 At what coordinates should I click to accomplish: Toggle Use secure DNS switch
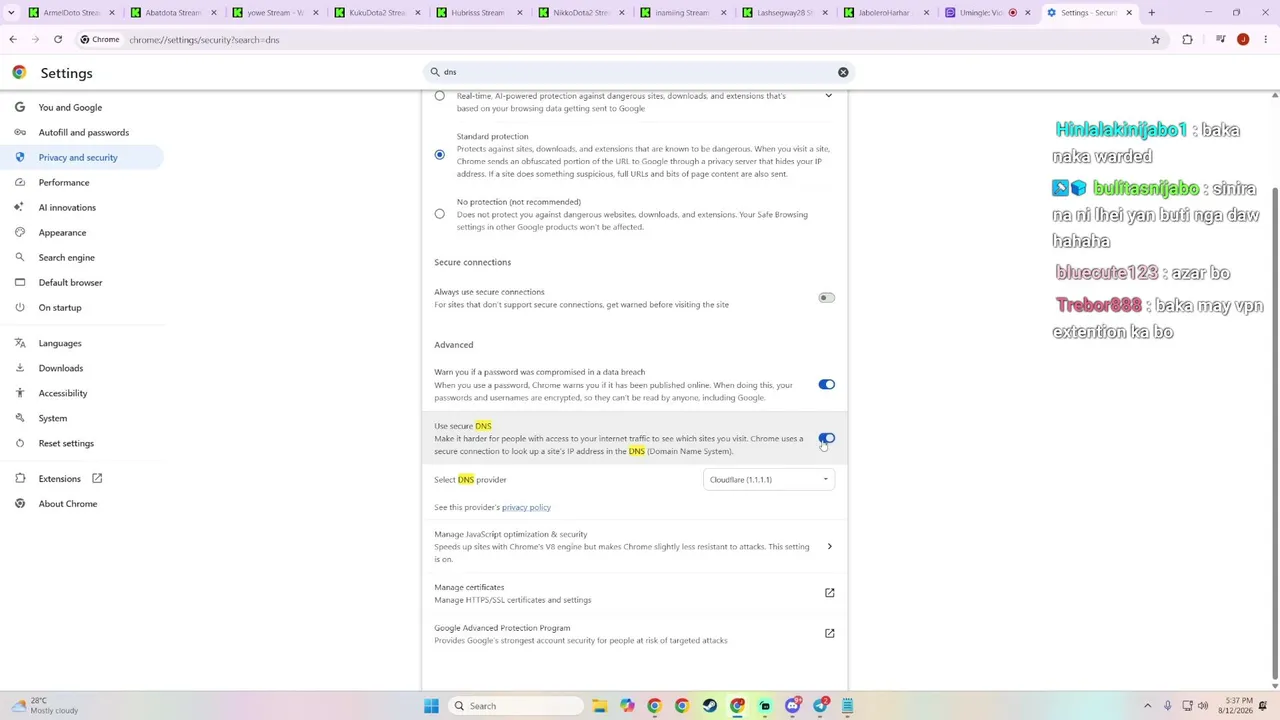826,438
